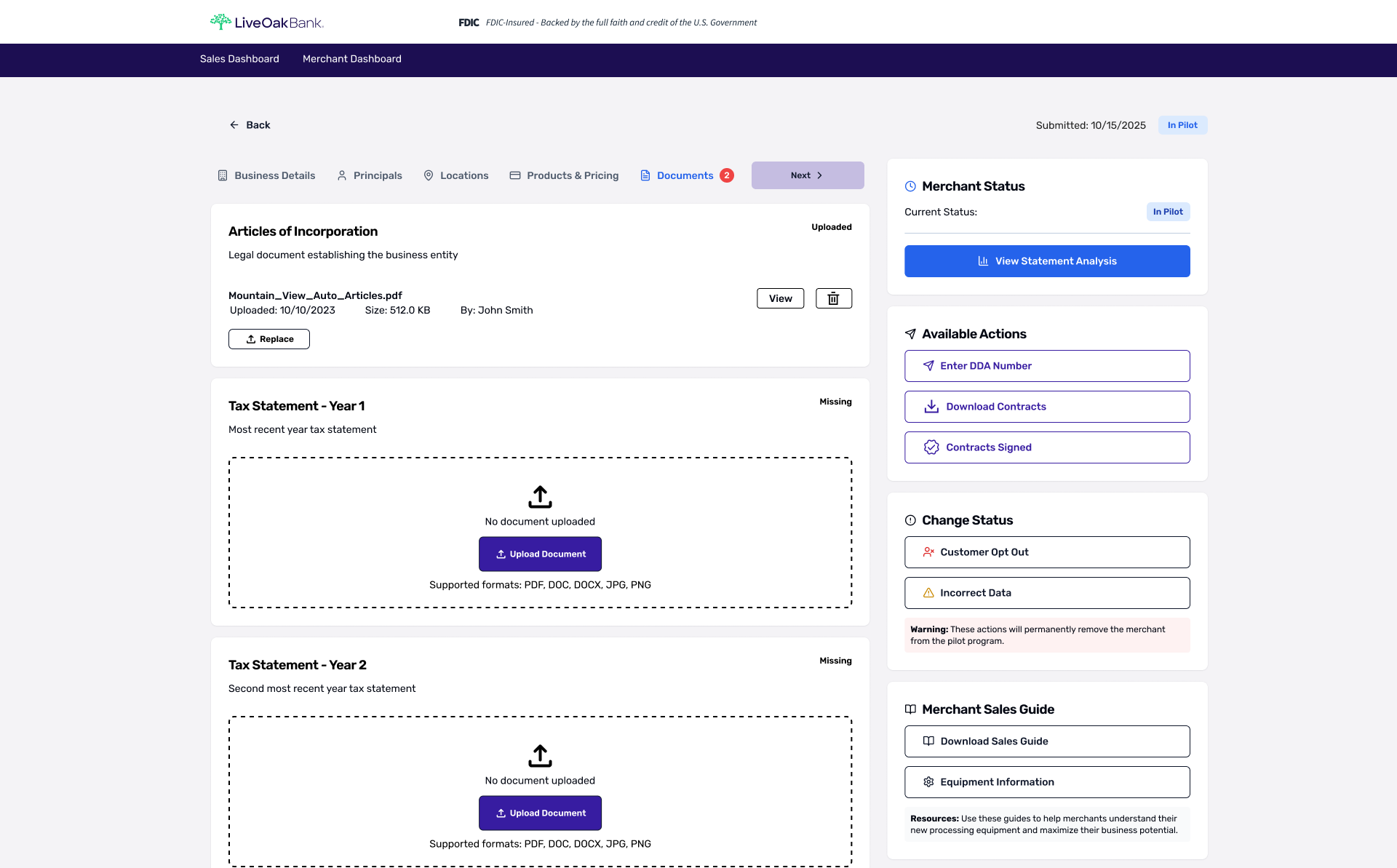1397x868 pixels.
Task: Click the red Documents notification badge
Action: click(x=726, y=175)
